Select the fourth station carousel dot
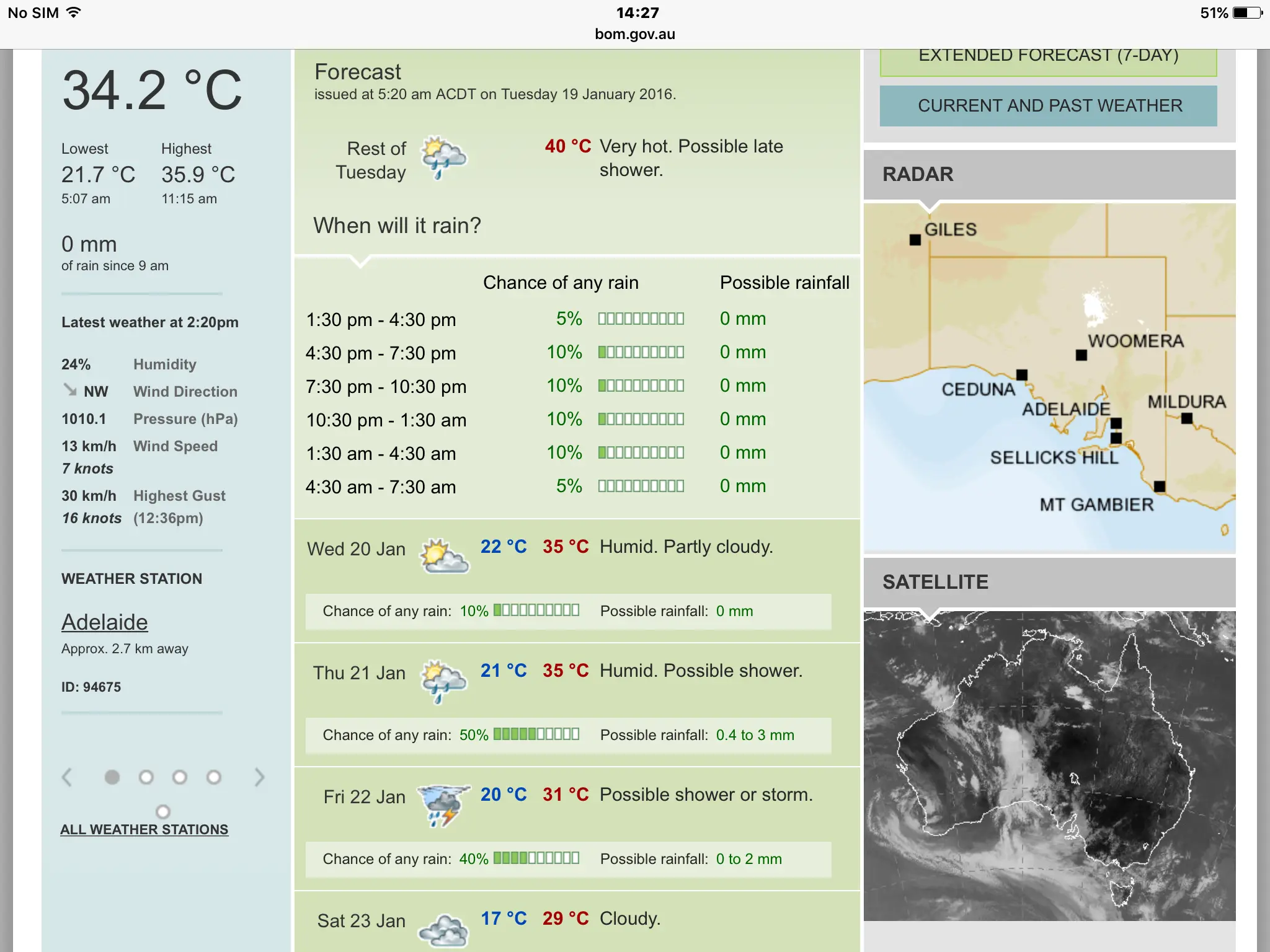This screenshot has width=1270, height=952. [214, 777]
